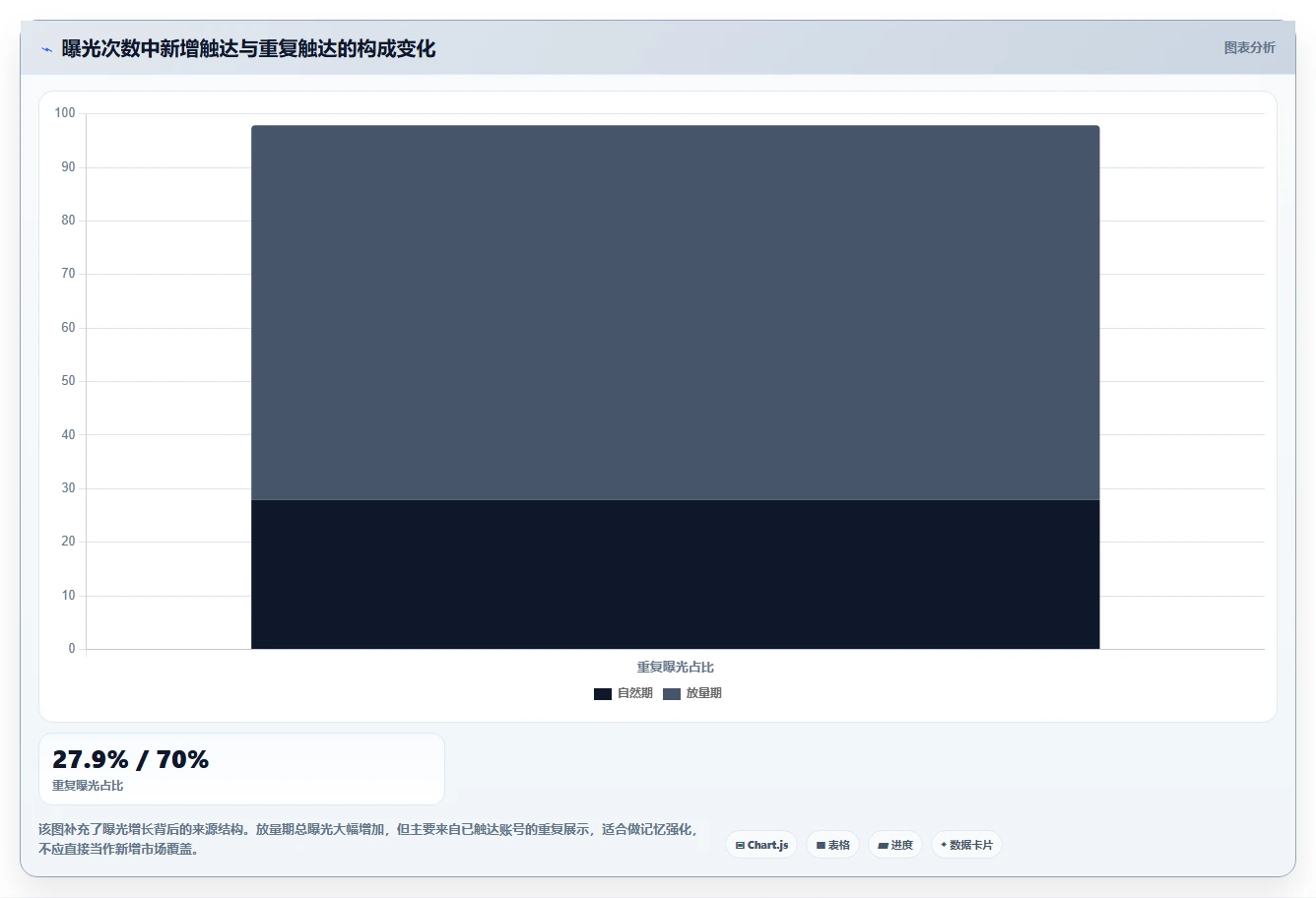Image resolution: width=1316 pixels, height=898 pixels.
Task: Click the lightning icon beside the chart title
Action: [46, 49]
